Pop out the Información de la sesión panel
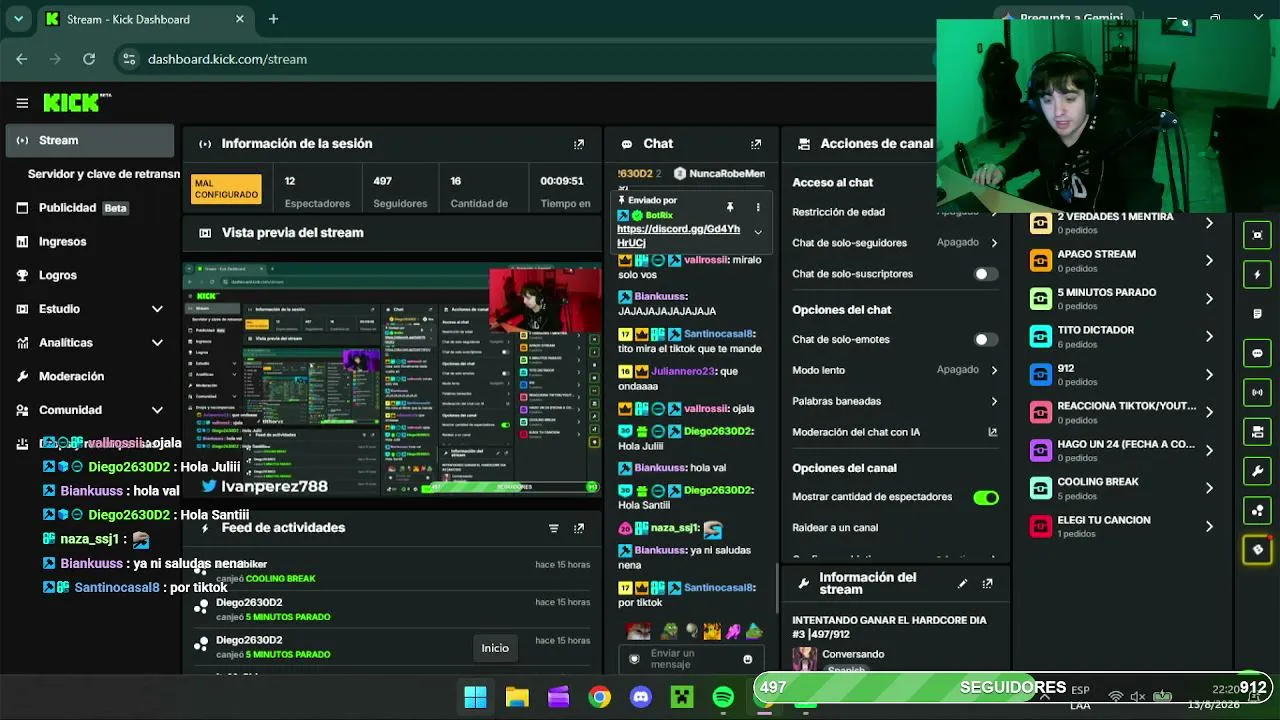 pos(579,144)
